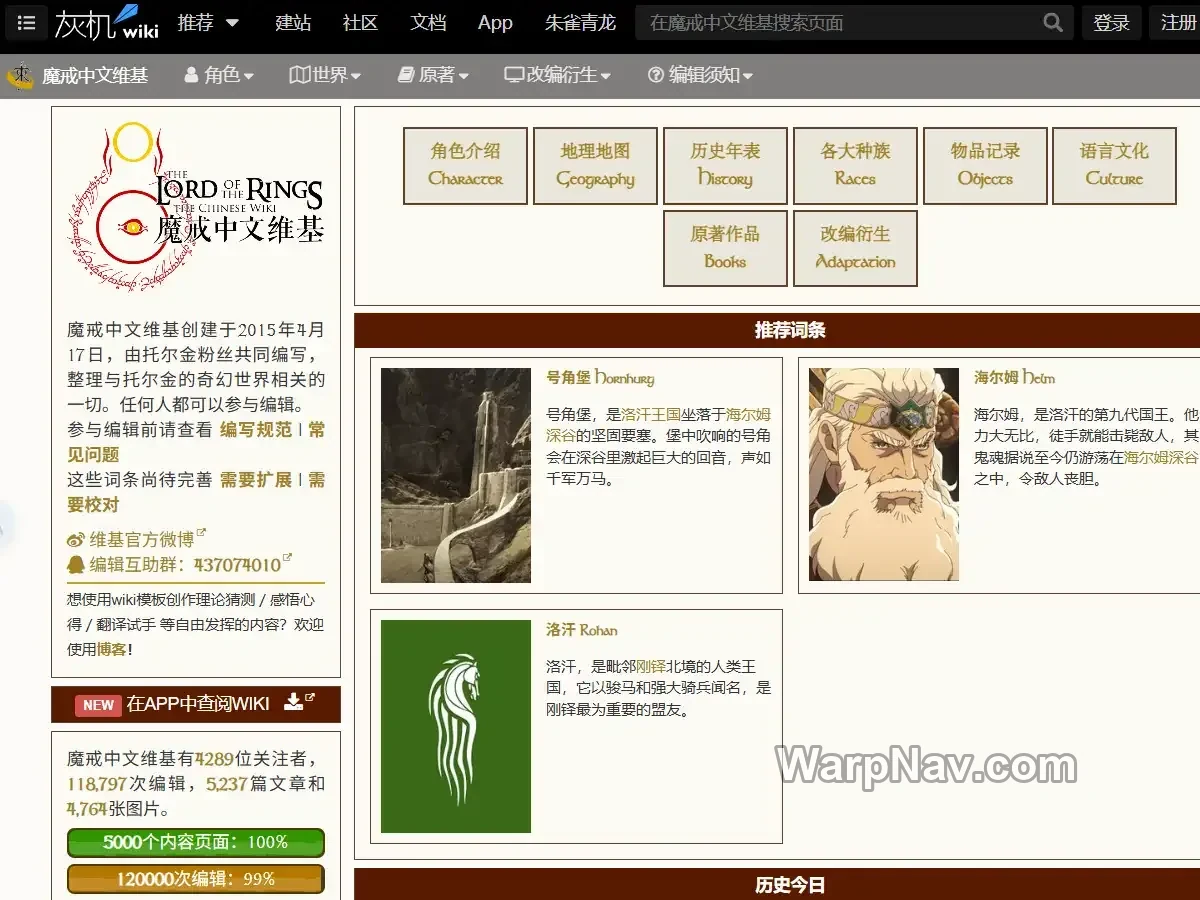Click the 5,237 articles count
The image size is (1200, 900).
(226, 784)
